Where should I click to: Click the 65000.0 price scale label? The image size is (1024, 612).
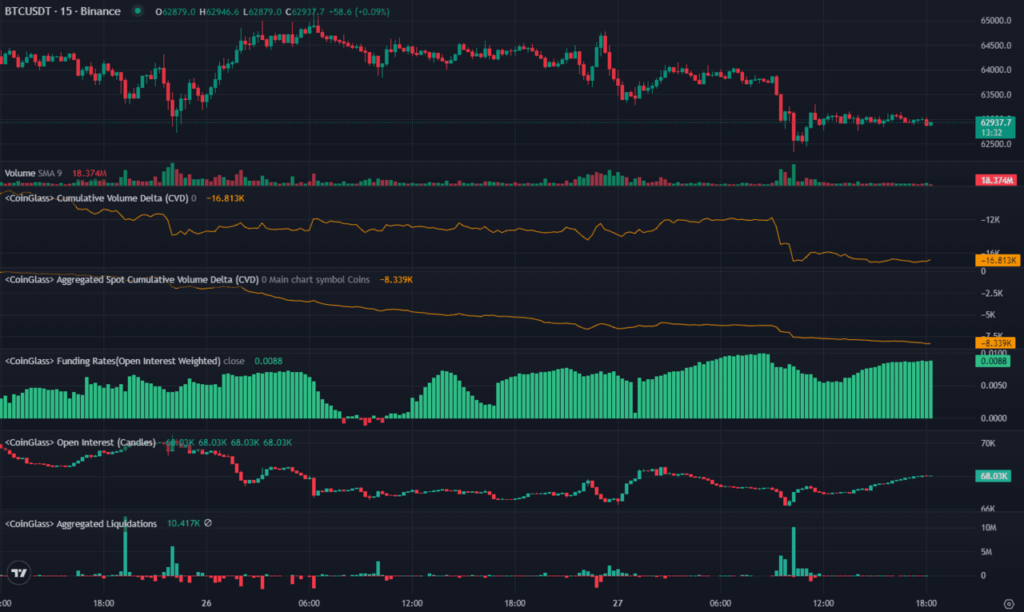click(x=995, y=20)
